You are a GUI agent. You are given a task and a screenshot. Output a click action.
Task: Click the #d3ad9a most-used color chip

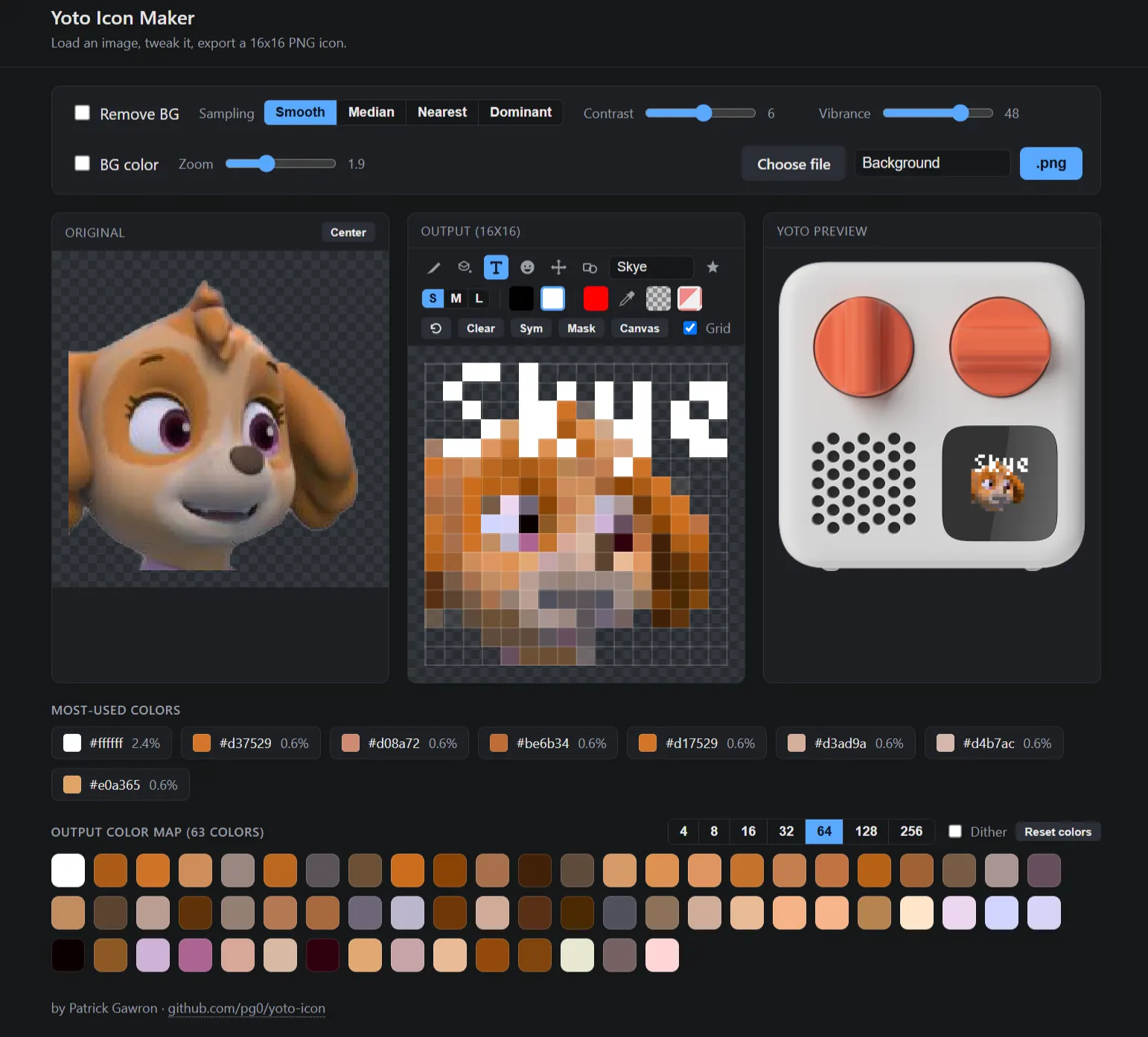point(846,743)
